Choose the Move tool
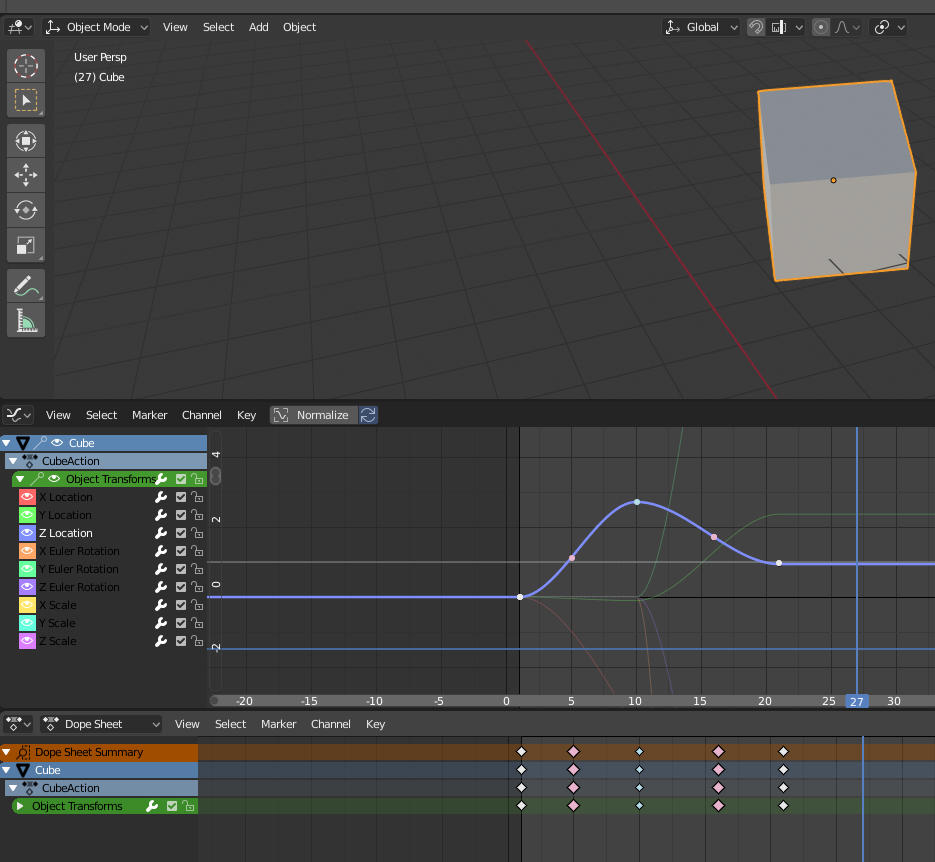Image resolution: width=935 pixels, height=862 pixels. tap(26, 175)
